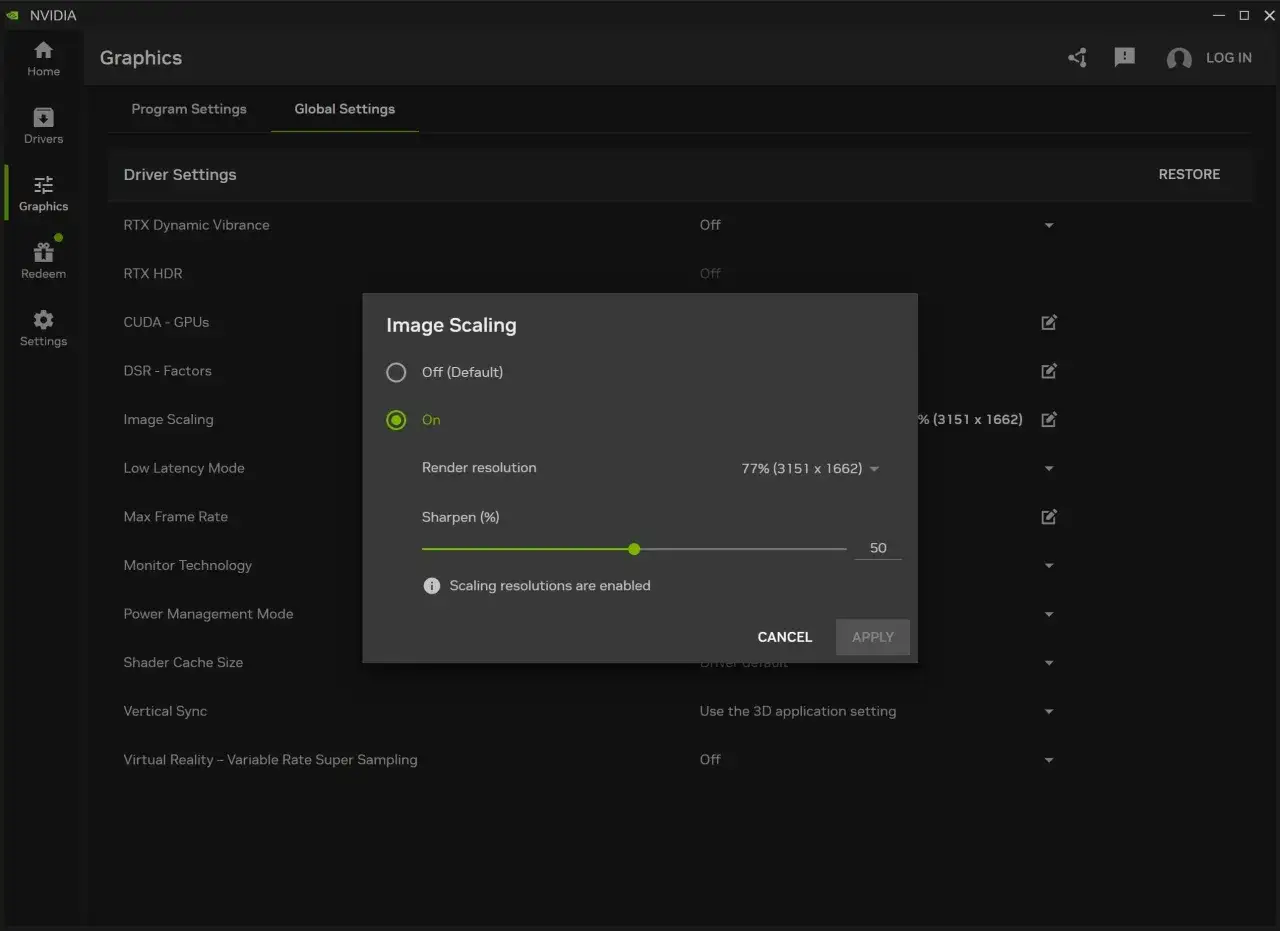This screenshot has height=931, width=1280.
Task: Click the Vertical Sync row label
Action: 165,712
